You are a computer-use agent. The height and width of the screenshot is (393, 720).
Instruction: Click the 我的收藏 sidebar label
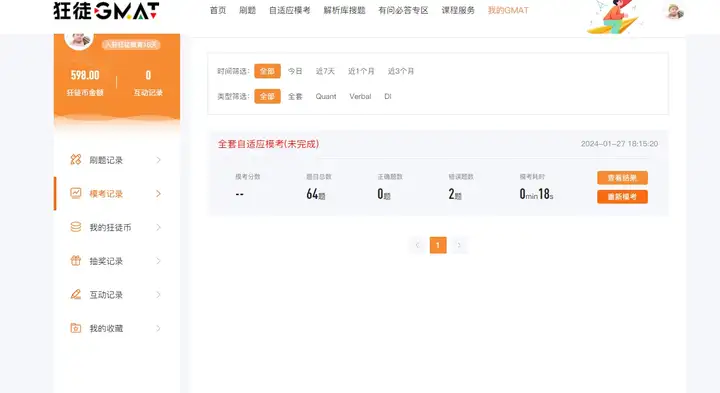click(106, 328)
